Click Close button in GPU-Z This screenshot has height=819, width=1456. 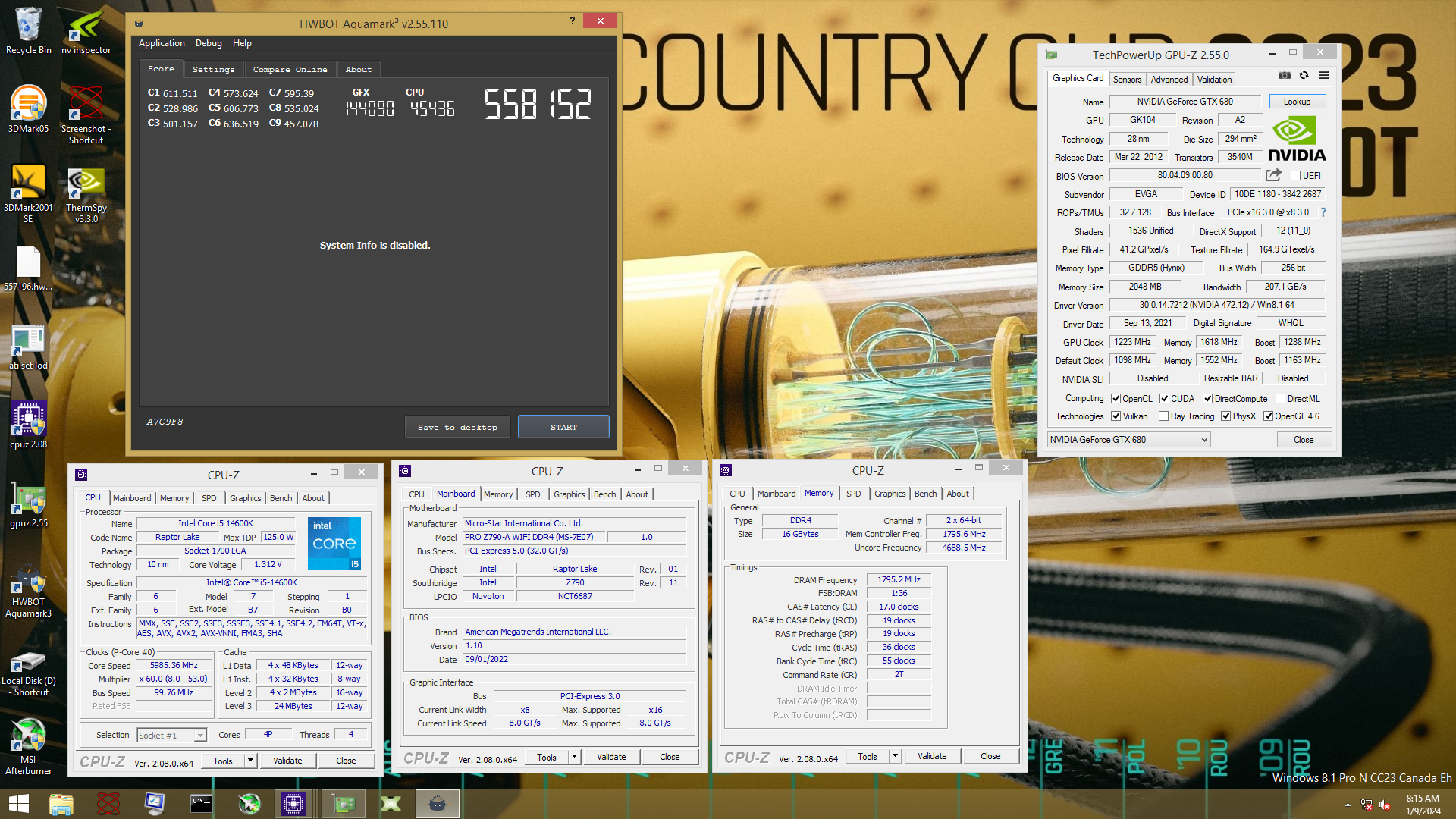click(1304, 440)
